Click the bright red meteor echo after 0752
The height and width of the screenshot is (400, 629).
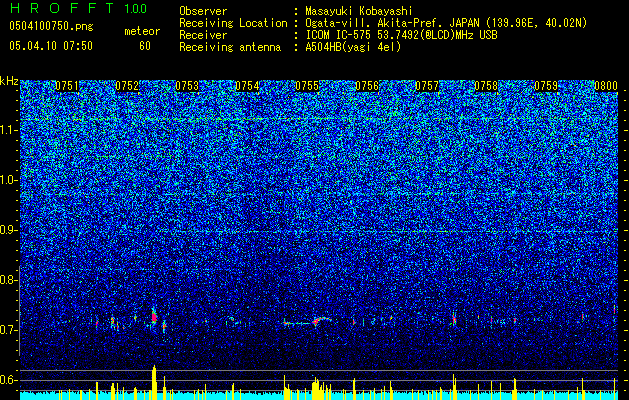coord(154,317)
